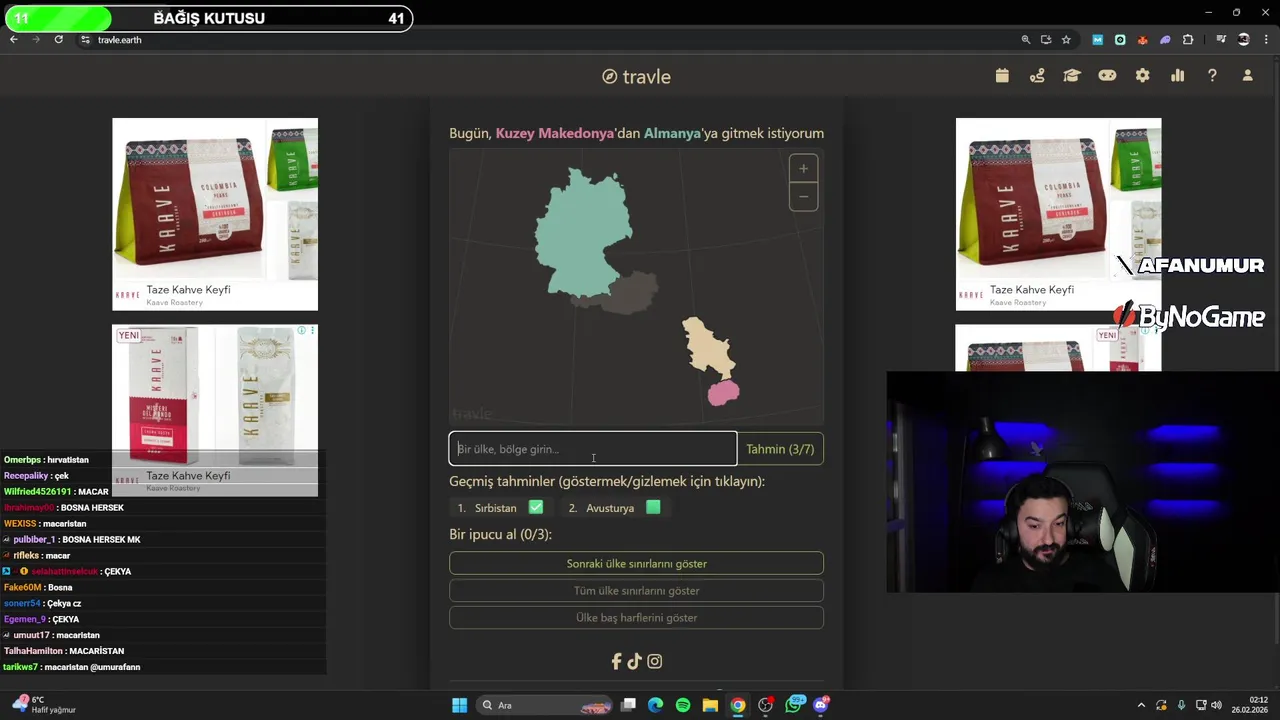Click the Serbia shape on the map

(707, 350)
